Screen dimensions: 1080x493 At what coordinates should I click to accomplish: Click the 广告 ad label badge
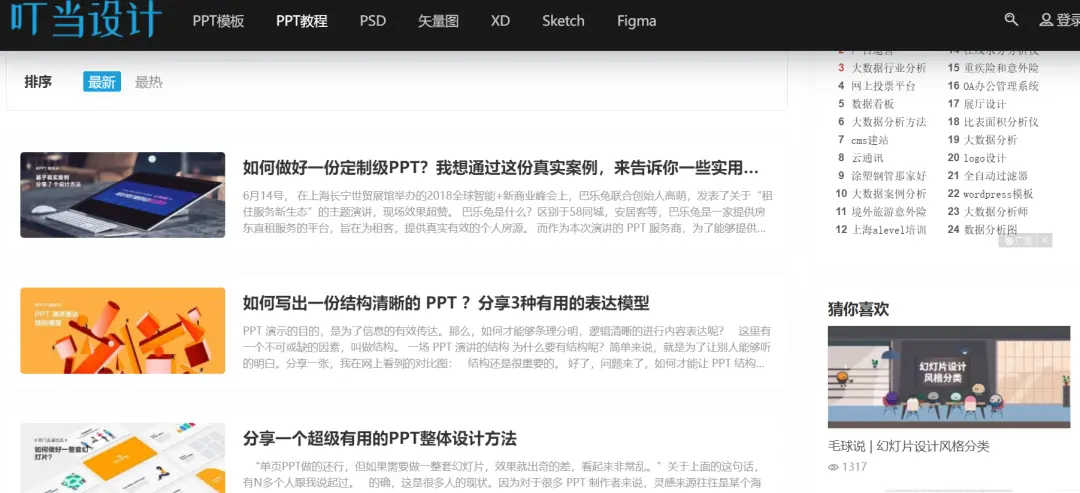[x=1019, y=240]
